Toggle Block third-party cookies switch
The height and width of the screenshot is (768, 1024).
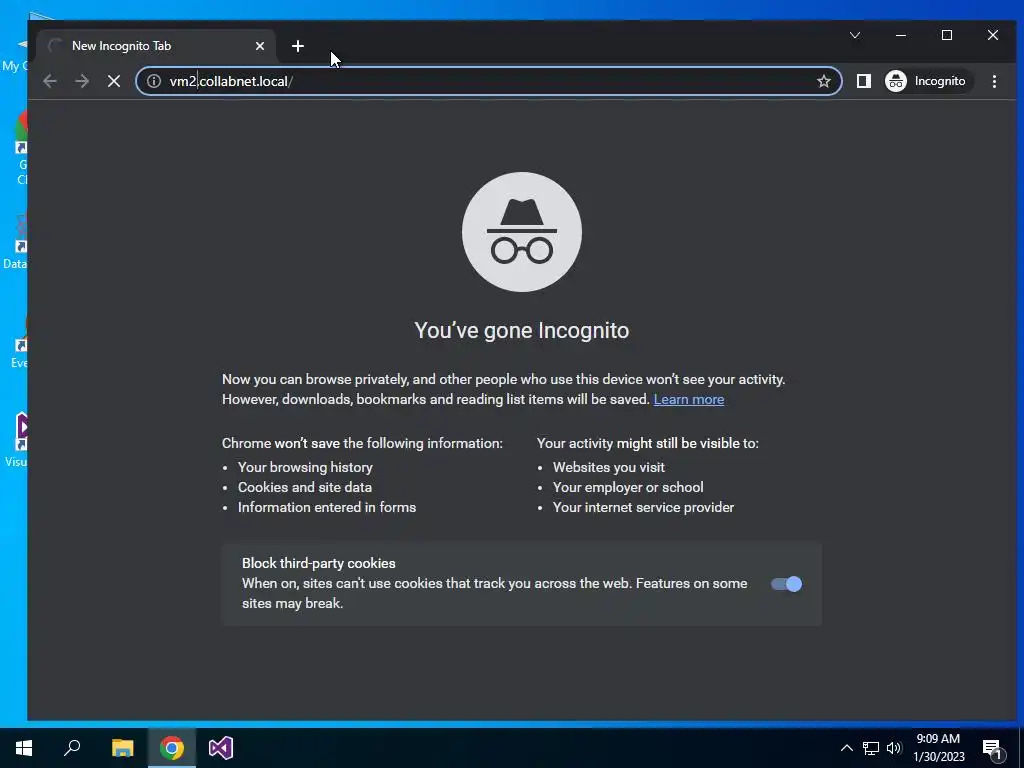point(786,584)
